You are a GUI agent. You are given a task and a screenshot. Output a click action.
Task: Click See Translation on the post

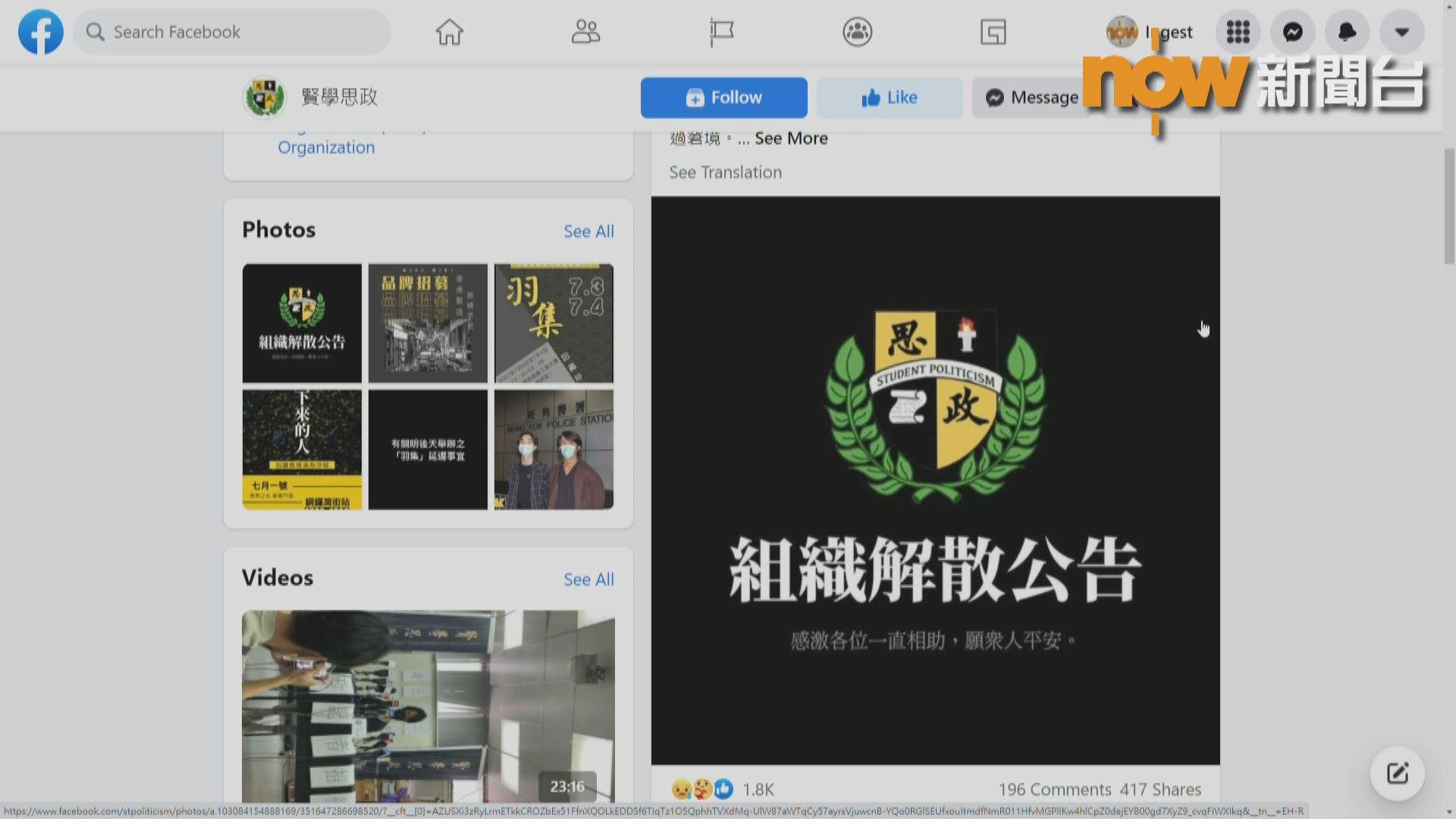tap(724, 172)
